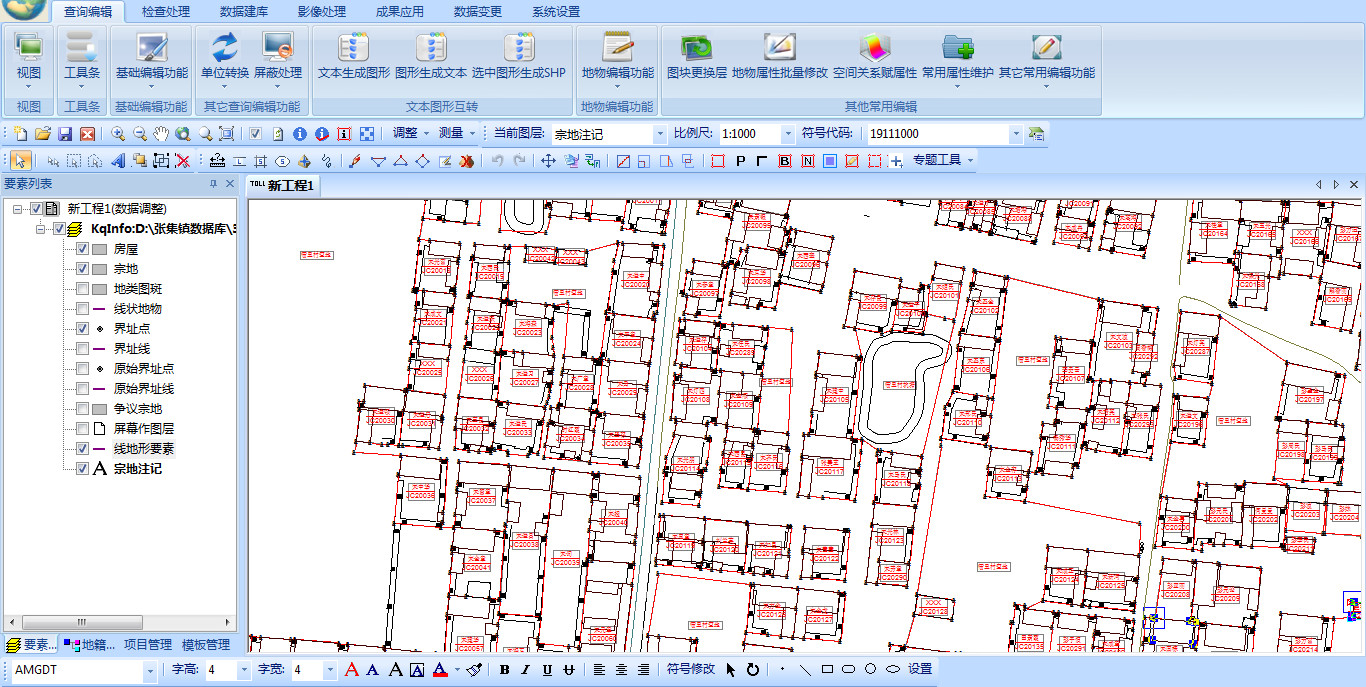Viewport: 1366px width, 687px height.
Task: Select the arrow pointer selection tool
Action: [x=22, y=160]
